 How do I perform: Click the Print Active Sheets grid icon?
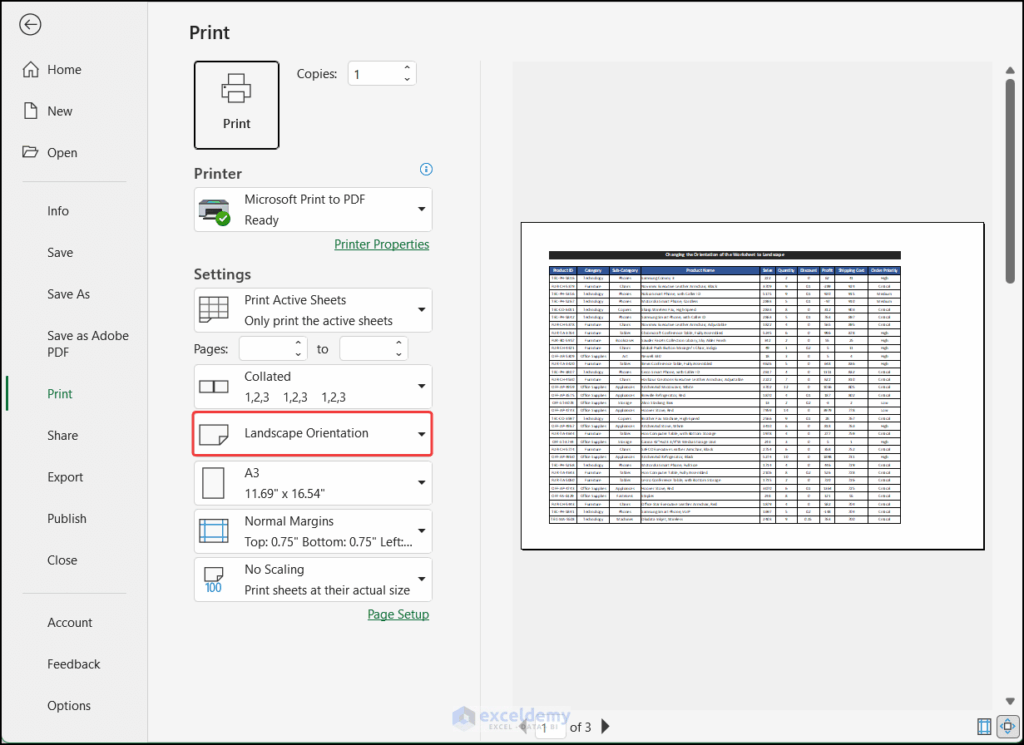point(214,309)
